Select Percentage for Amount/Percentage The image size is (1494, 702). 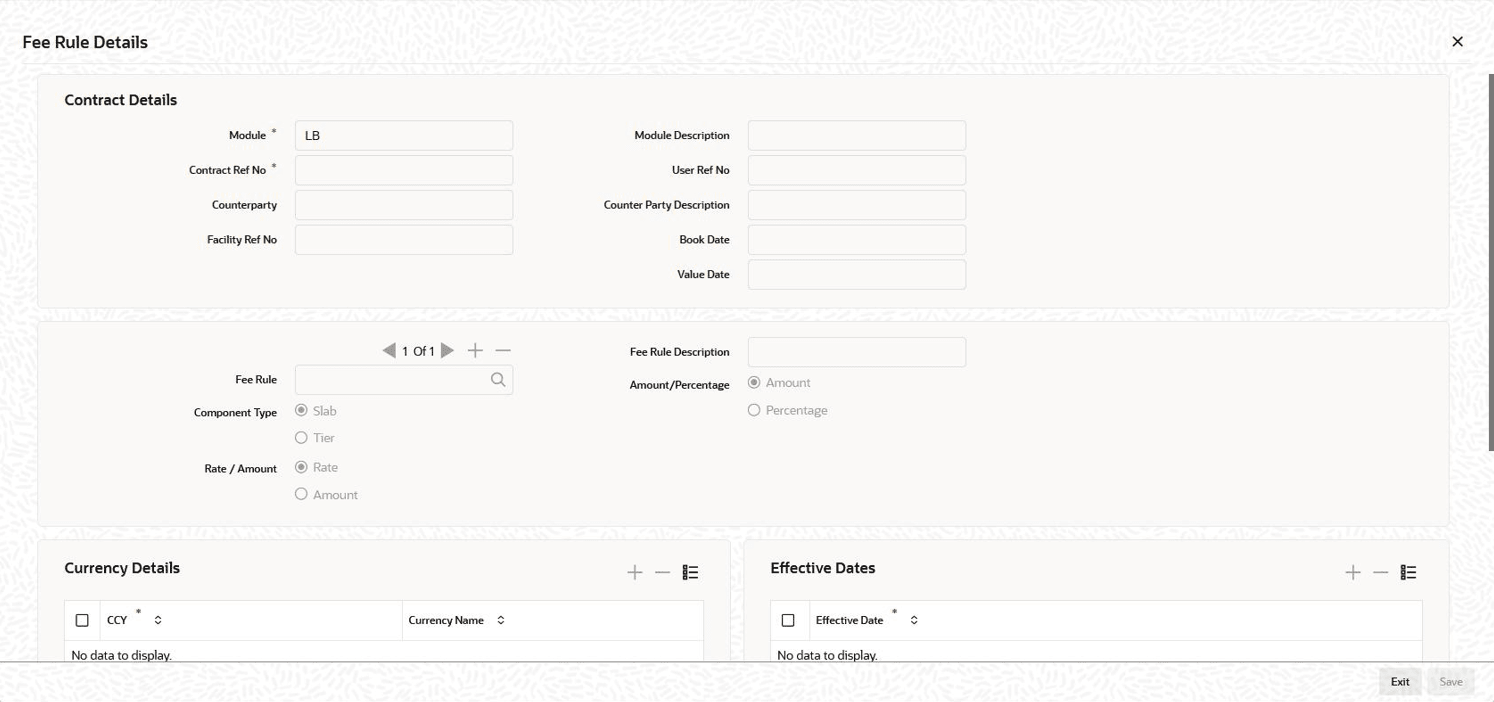coord(754,410)
